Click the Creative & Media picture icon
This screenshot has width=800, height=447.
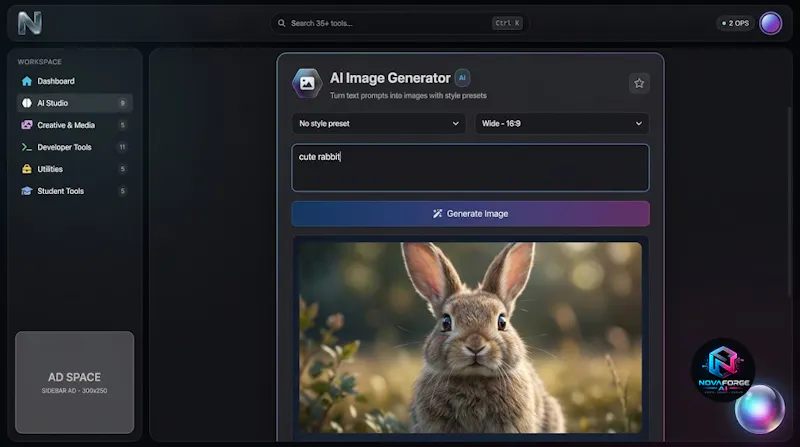coord(27,125)
